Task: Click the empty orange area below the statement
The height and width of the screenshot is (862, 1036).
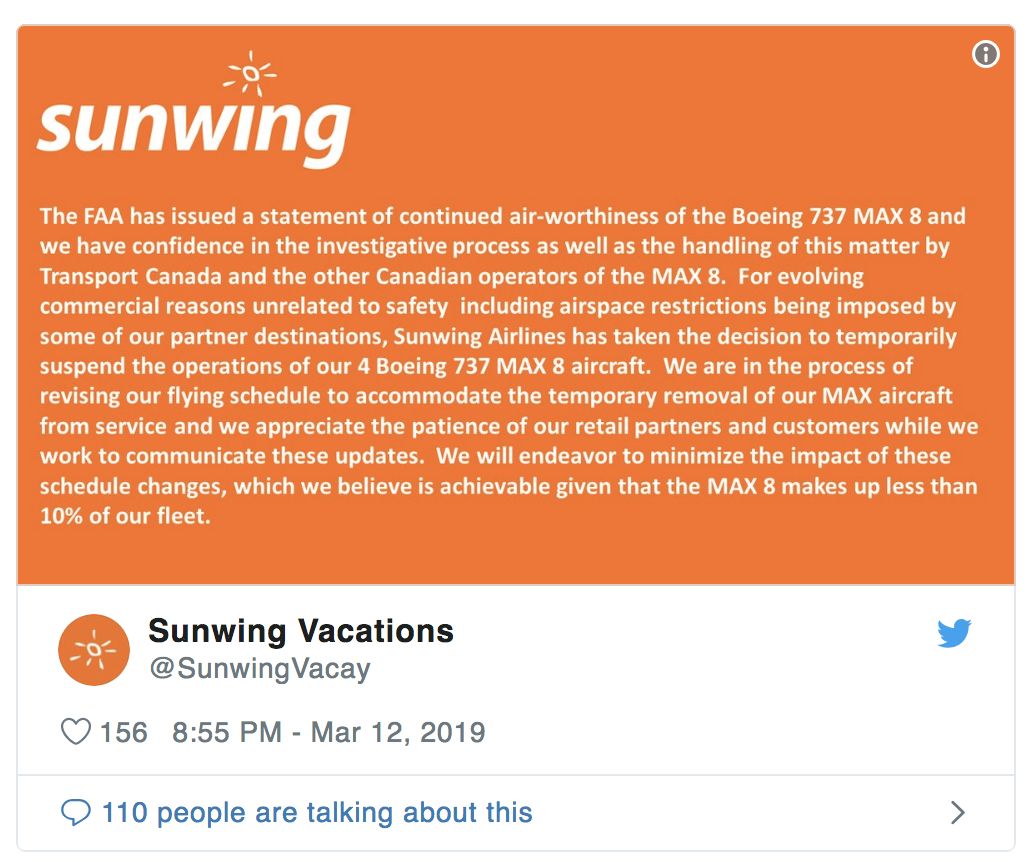Action: [x=516, y=556]
